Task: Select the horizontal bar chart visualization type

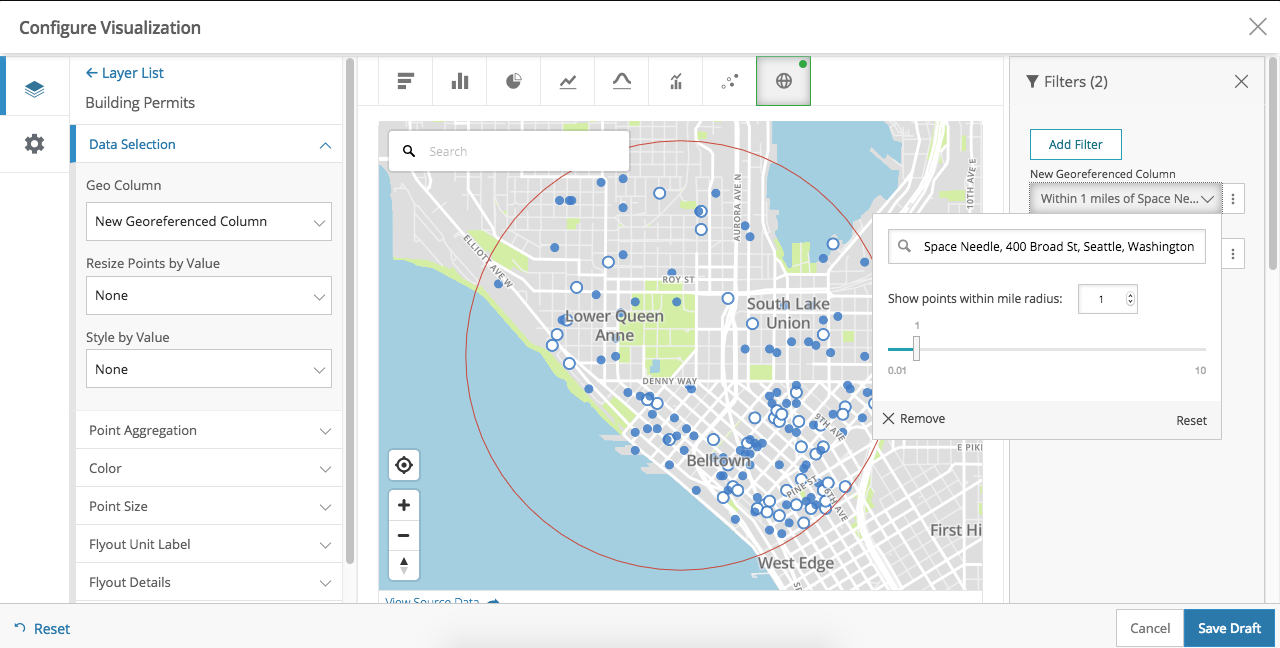Action: [x=405, y=80]
